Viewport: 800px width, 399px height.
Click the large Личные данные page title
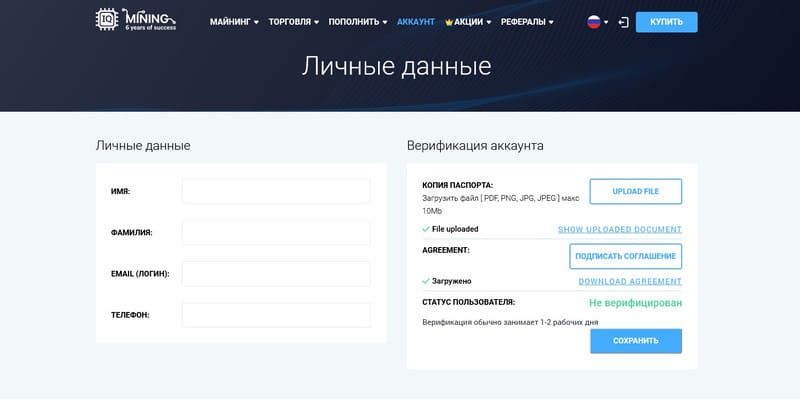[396, 67]
